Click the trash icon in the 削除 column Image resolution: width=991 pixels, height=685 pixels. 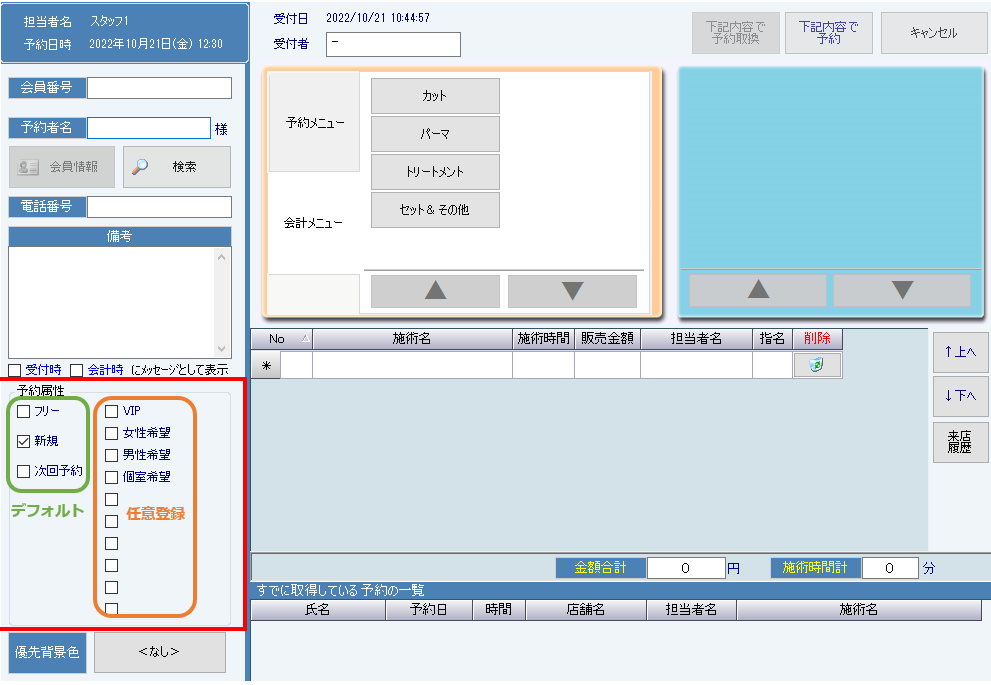coord(816,366)
